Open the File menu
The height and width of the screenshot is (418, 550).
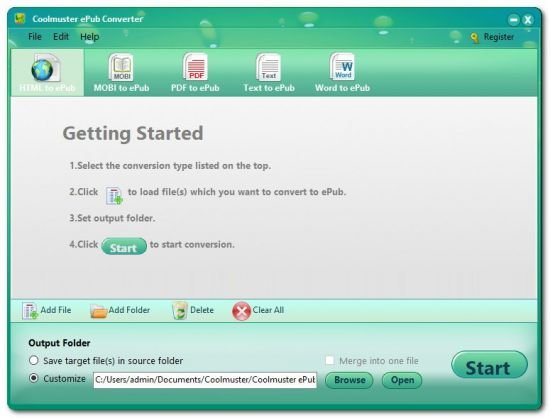pos(35,36)
